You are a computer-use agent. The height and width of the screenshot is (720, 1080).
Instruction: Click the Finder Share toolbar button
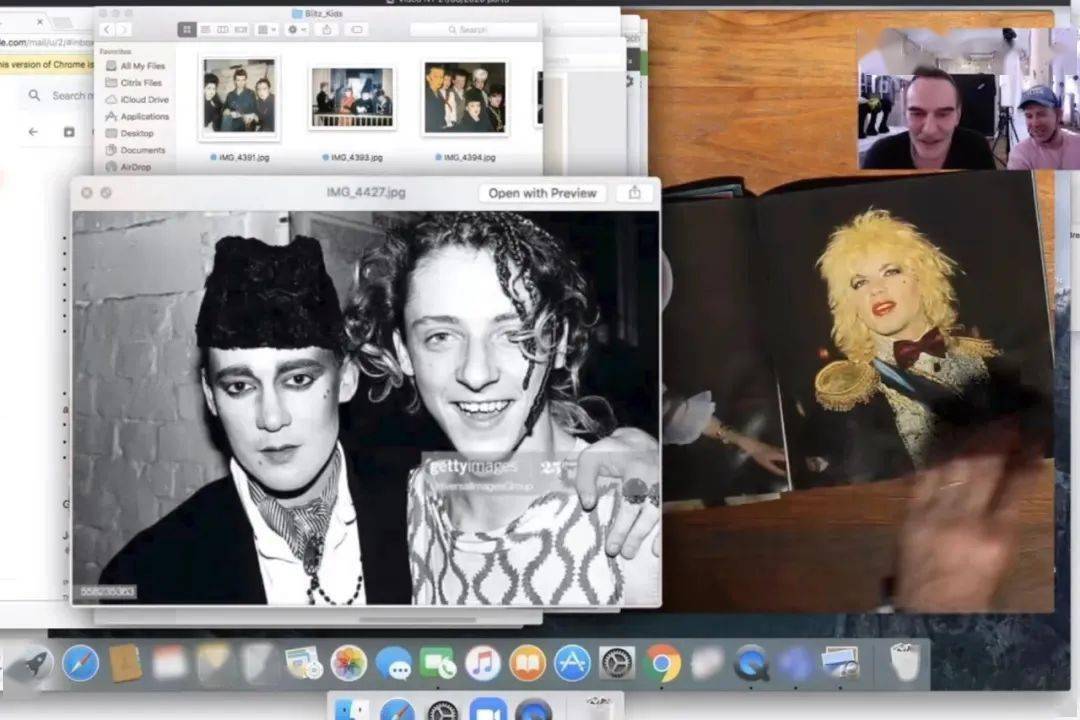tap(327, 30)
